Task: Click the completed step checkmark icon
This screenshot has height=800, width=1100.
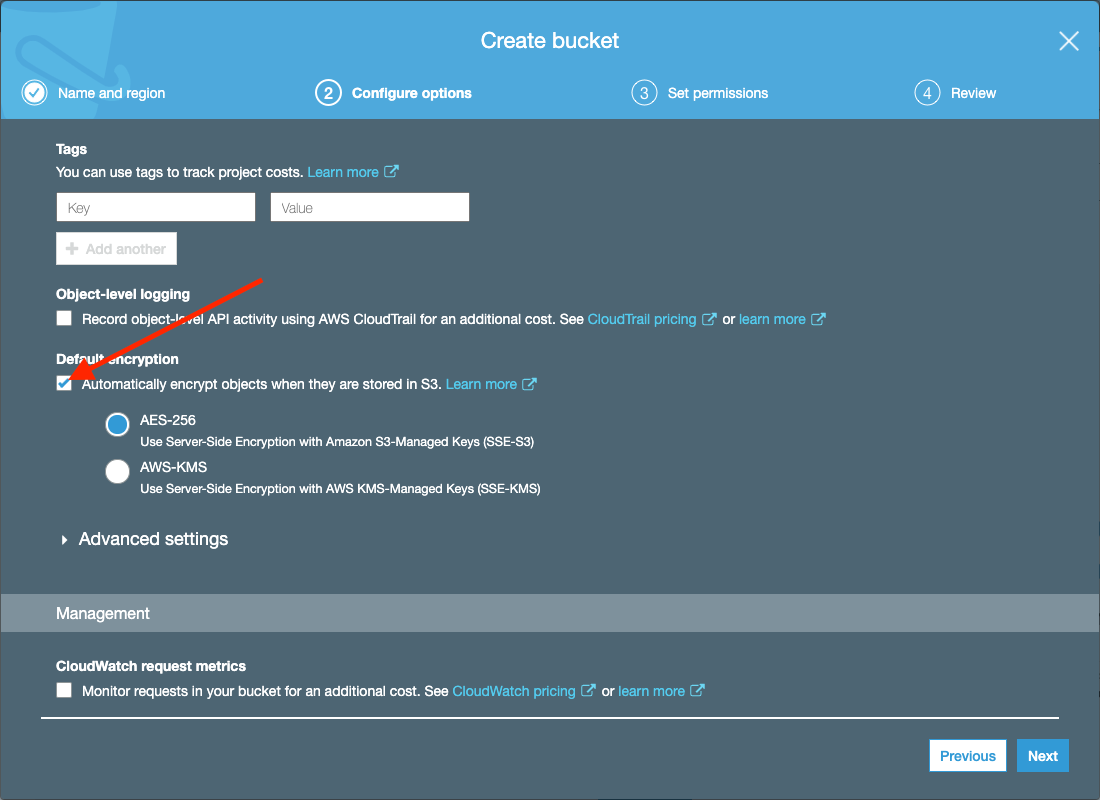Action: pos(34,93)
